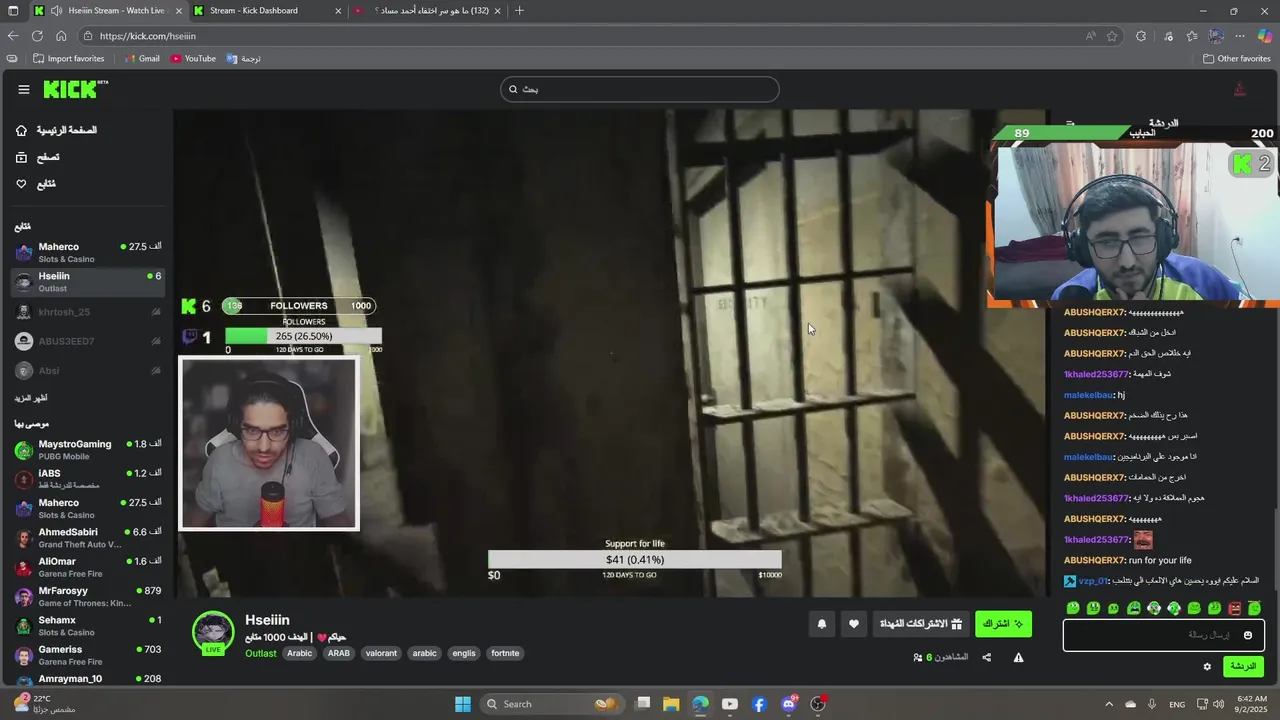The width and height of the screenshot is (1280, 720).
Task: Open Import favorites bookmark
Action: [x=68, y=59]
